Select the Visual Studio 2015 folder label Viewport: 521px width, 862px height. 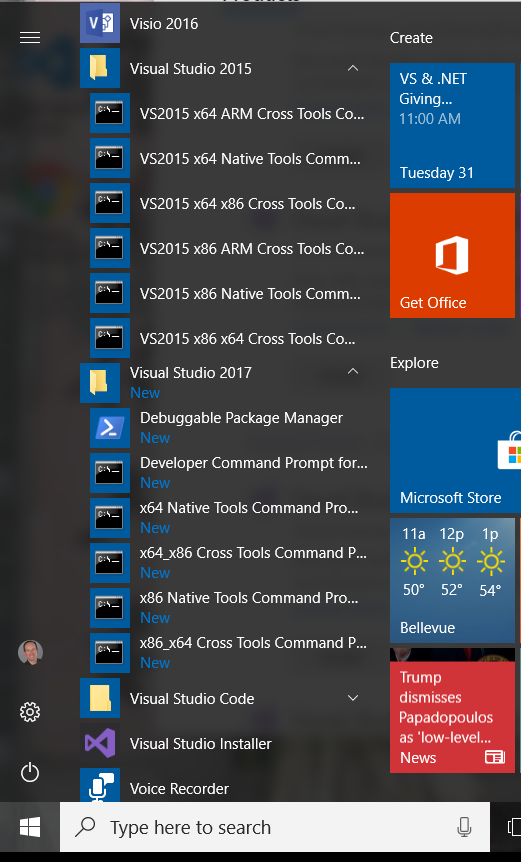point(191,68)
